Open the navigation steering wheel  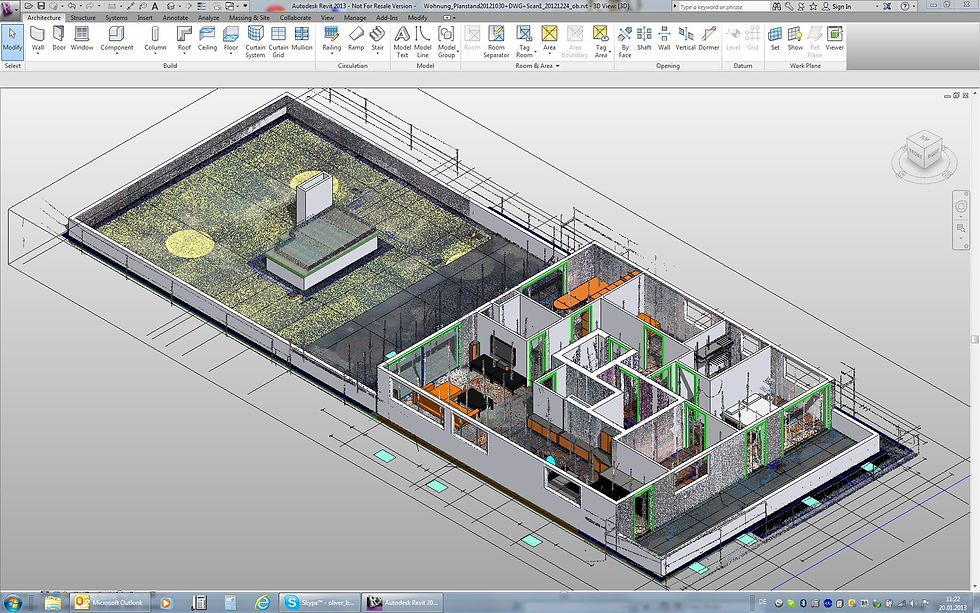(x=961, y=207)
